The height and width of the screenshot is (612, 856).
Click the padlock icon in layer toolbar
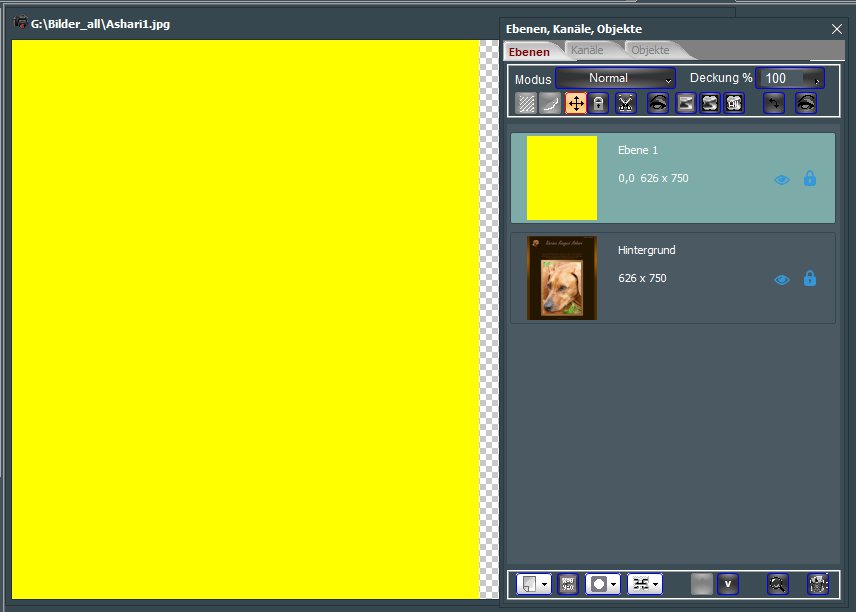598,103
